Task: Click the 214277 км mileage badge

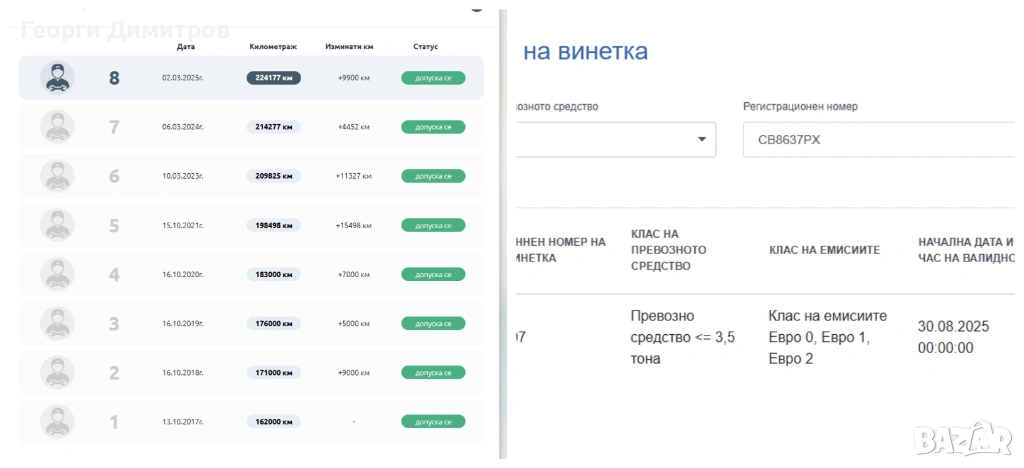Action: [274, 127]
